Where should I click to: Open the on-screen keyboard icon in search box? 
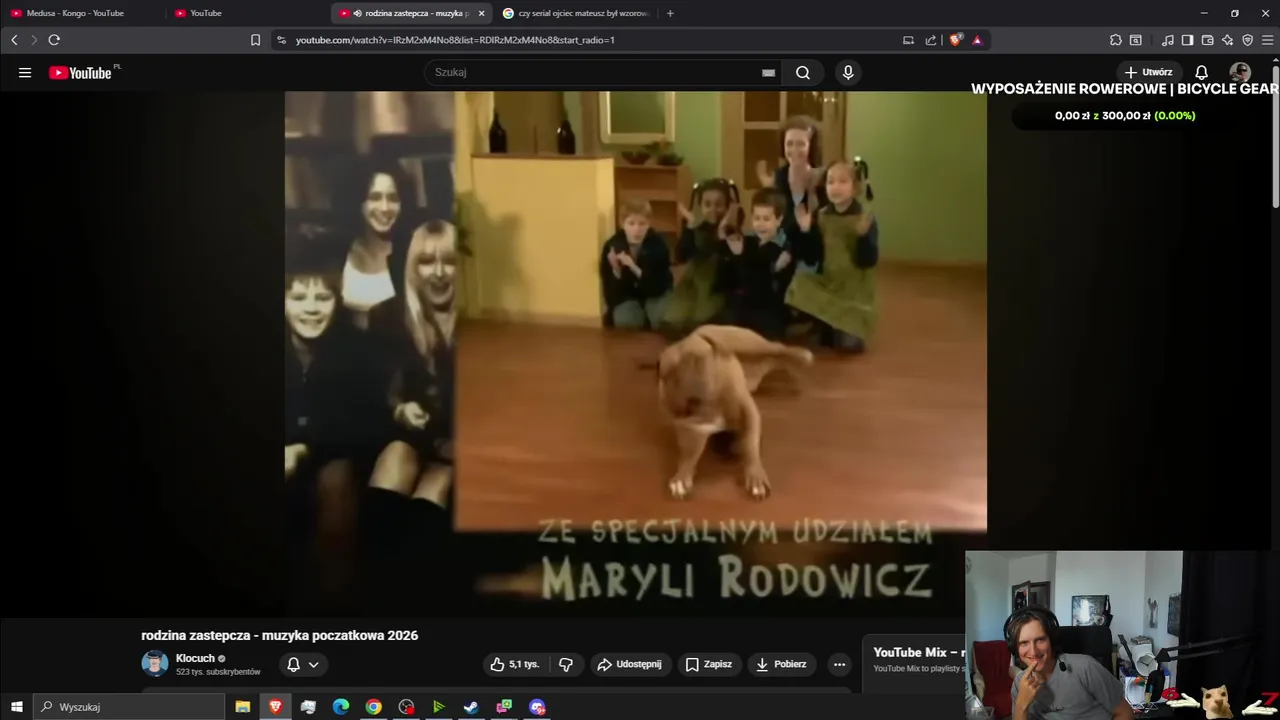click(768, 72)
